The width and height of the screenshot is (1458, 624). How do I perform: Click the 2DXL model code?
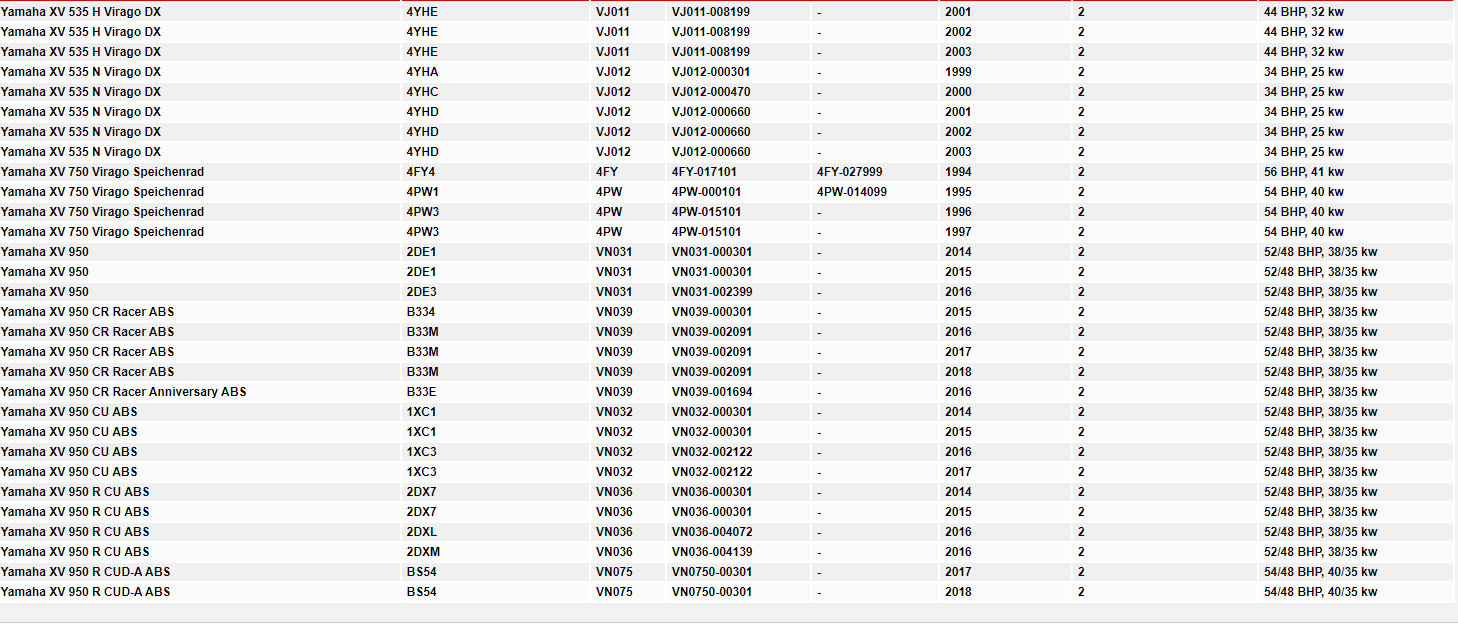422,532
